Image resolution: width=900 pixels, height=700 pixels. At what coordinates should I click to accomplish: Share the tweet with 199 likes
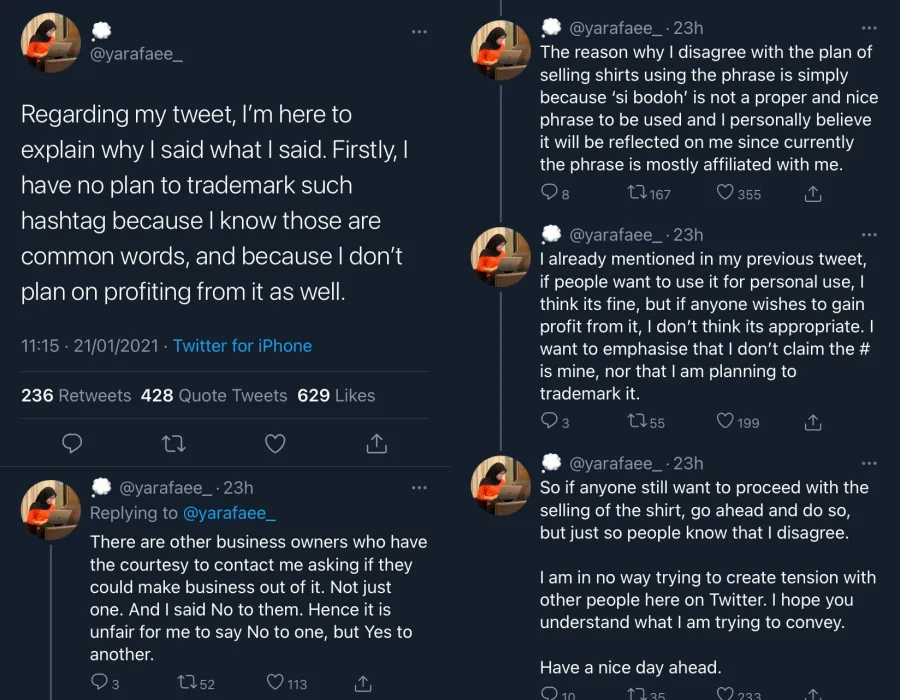click(813, 422)
